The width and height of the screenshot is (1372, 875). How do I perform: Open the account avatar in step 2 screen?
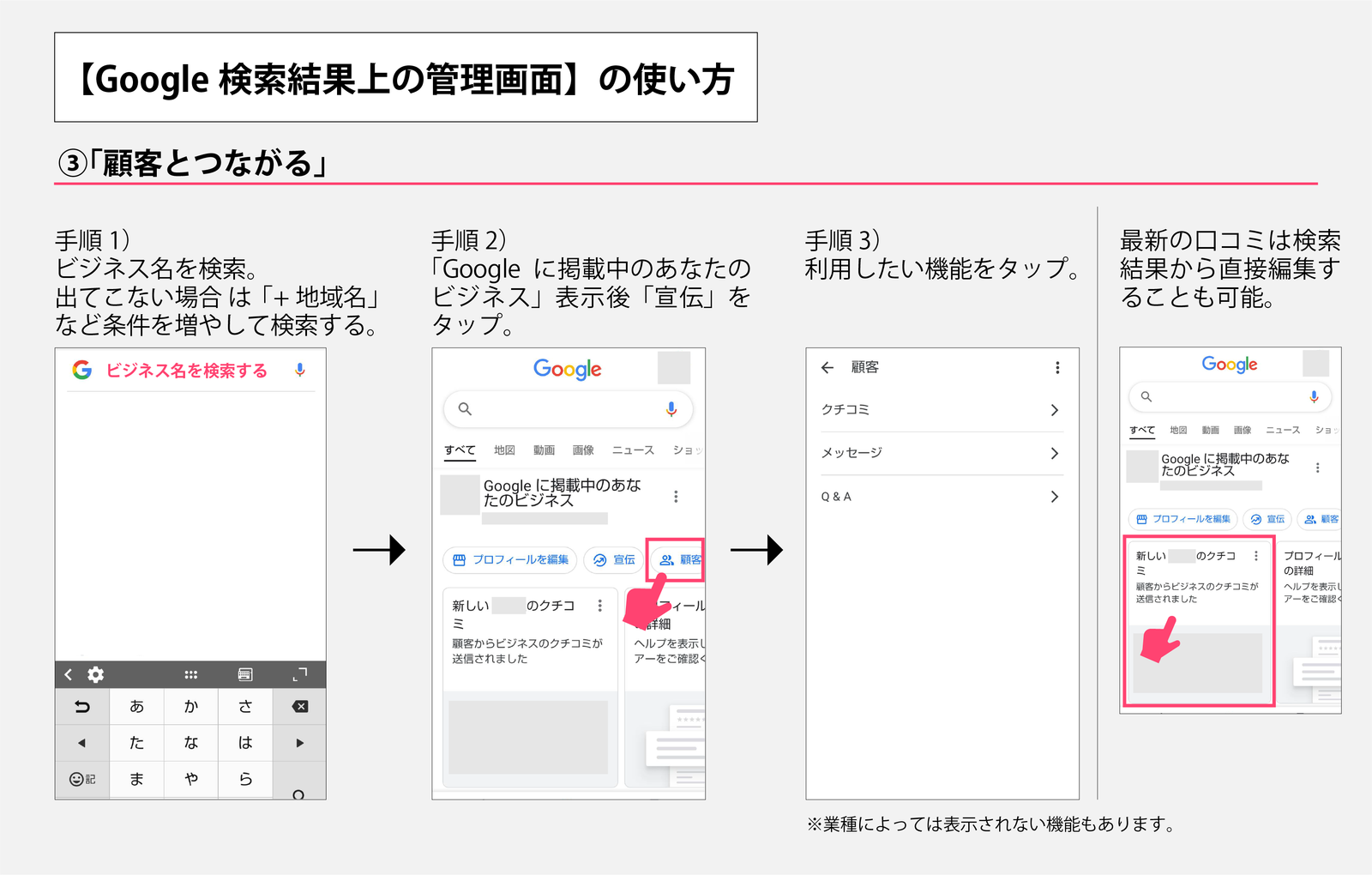[x=674, y=368]
